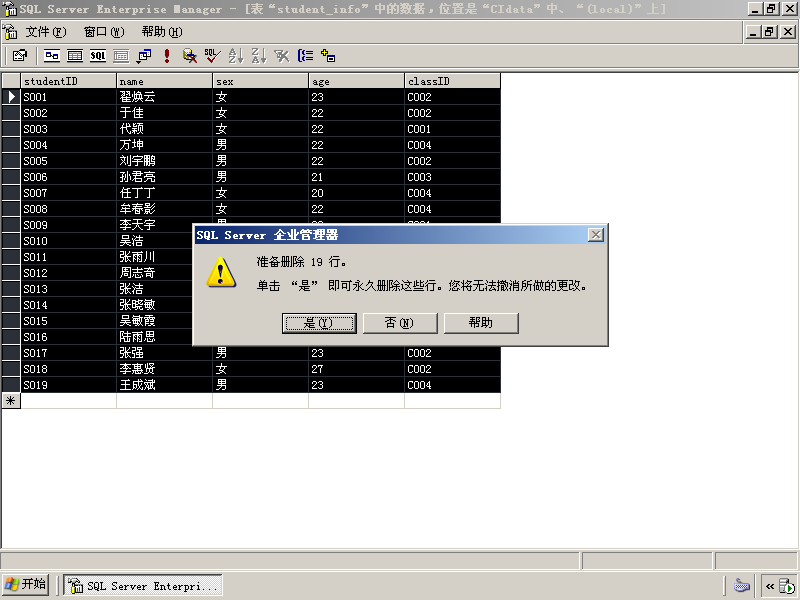Click the name cell 张雨川

(155, 257)
